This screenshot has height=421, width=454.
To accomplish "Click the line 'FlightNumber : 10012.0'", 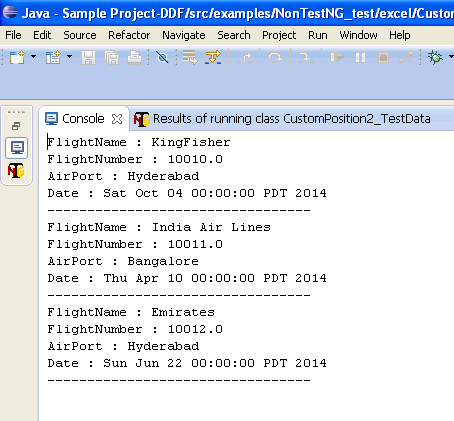I will [135, 329].
